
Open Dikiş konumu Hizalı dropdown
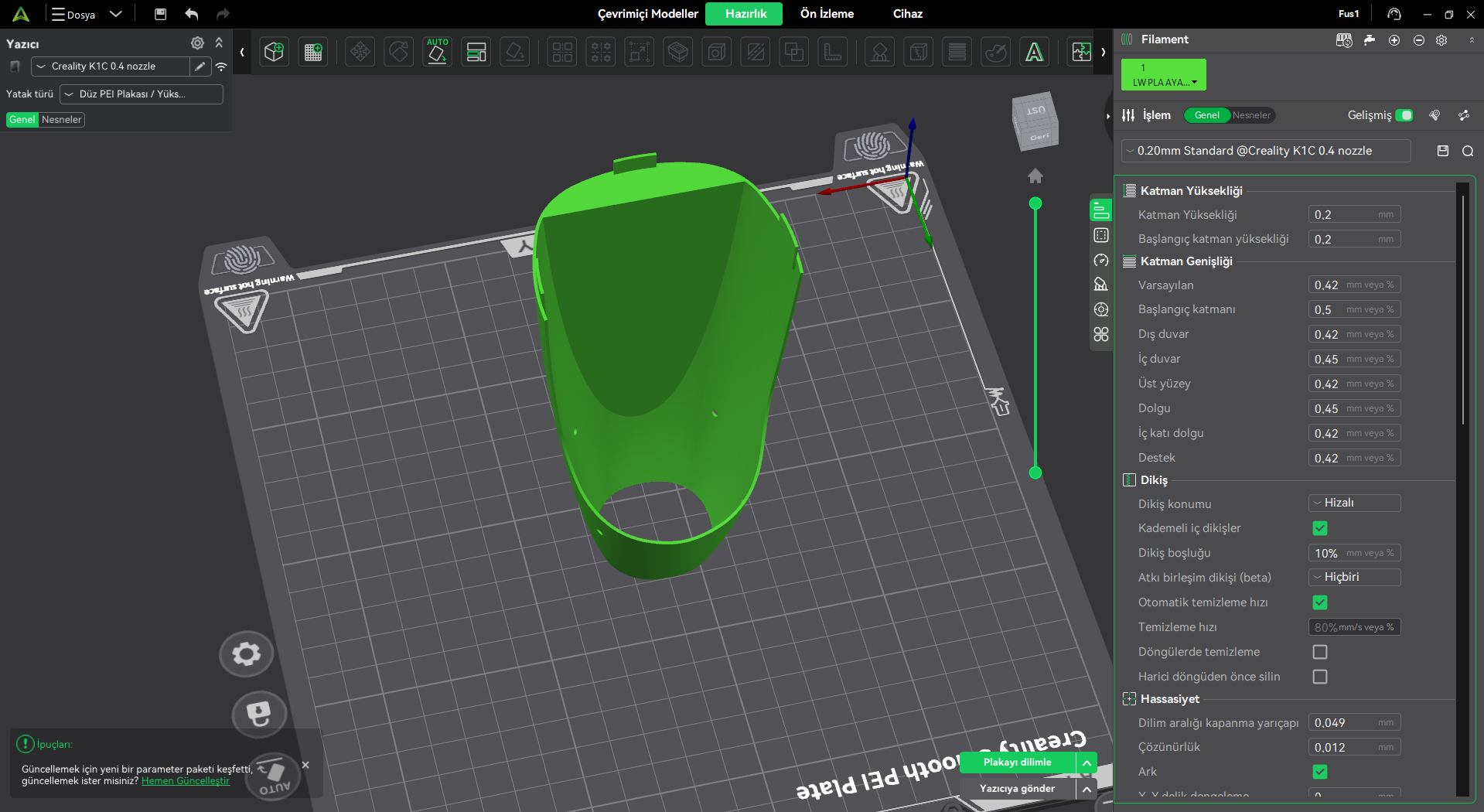coord(1354,503)
